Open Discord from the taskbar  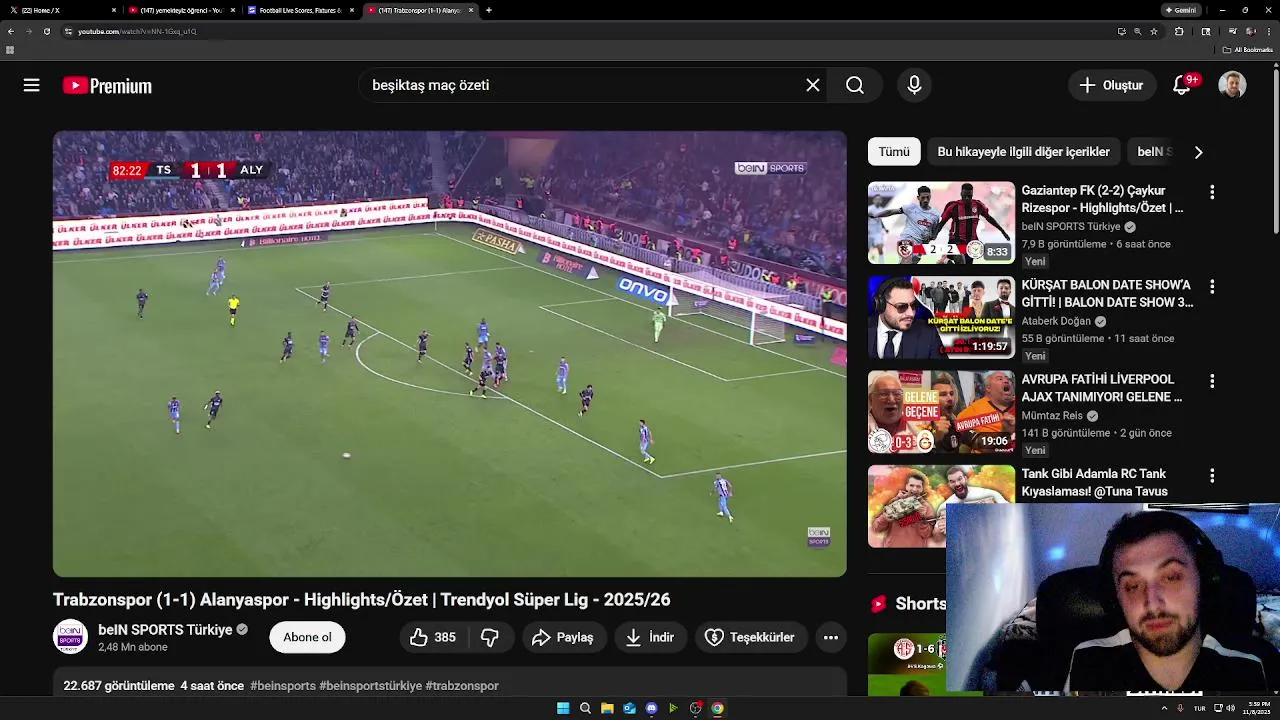(x=651, y=708)
